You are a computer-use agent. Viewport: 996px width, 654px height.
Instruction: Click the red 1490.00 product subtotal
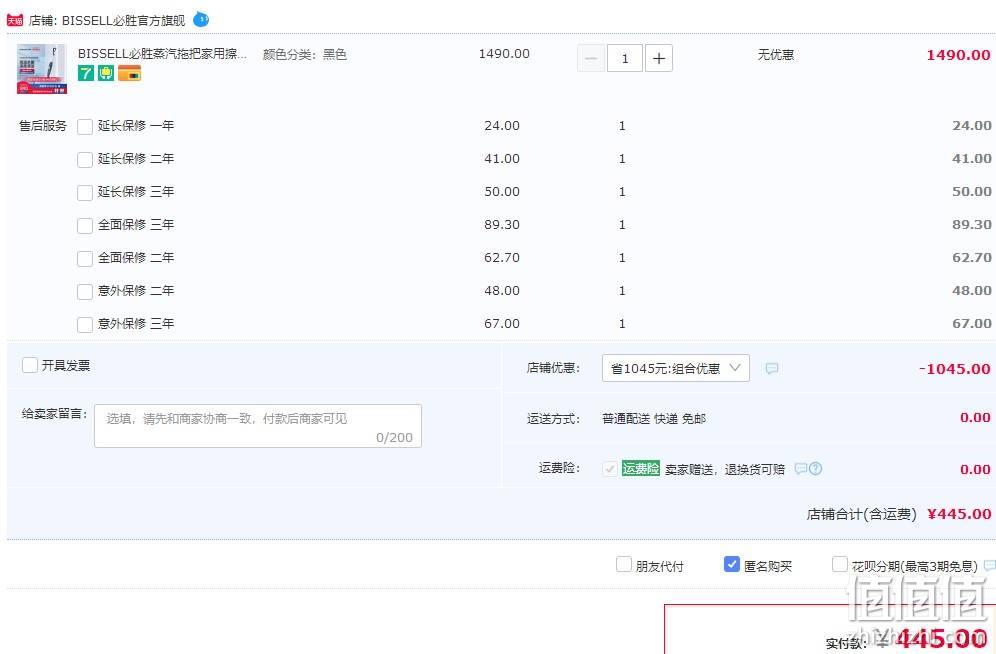(959, 55)
